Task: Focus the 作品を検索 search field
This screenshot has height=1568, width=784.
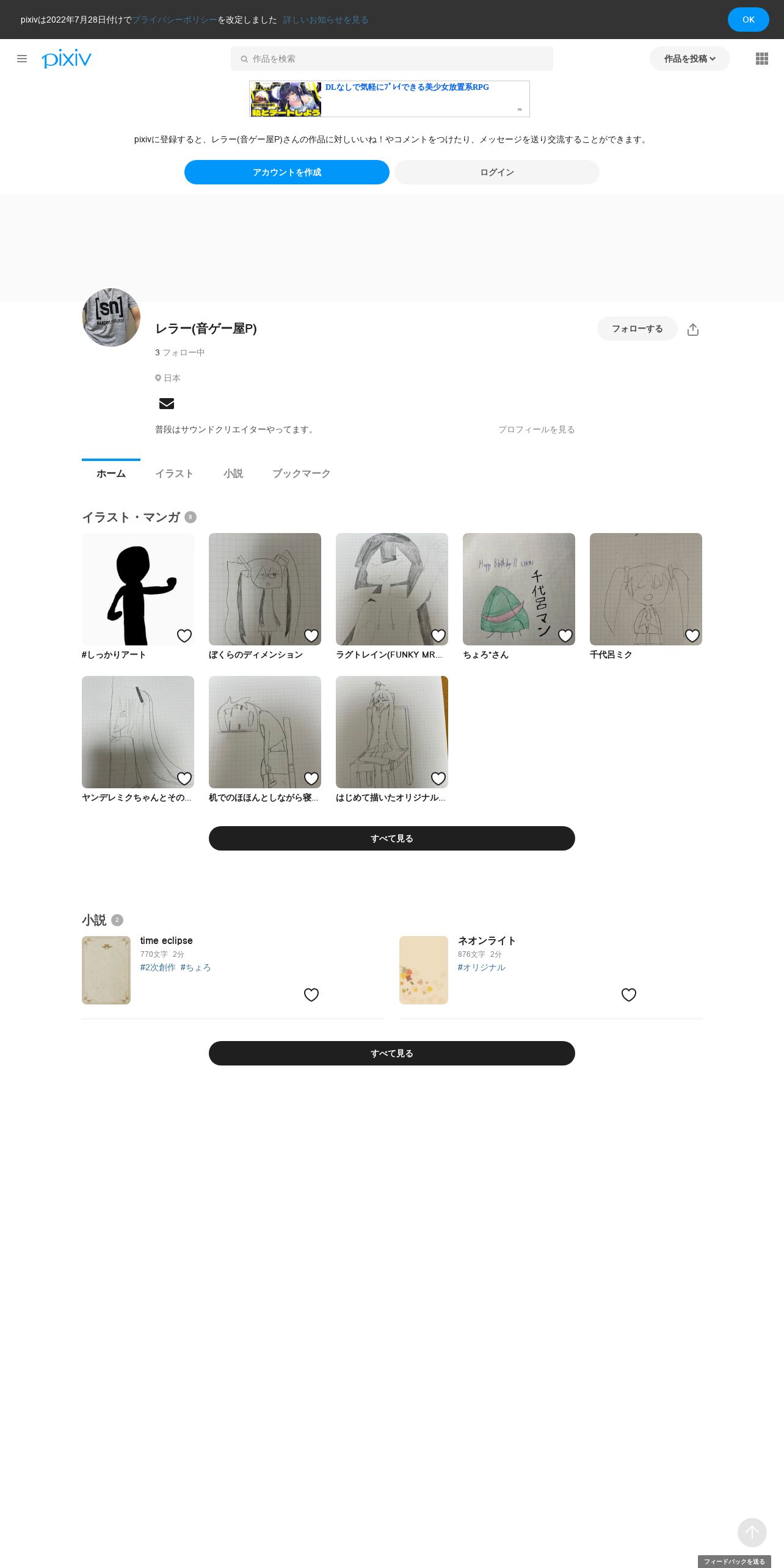Action: (x=392, y=59)
